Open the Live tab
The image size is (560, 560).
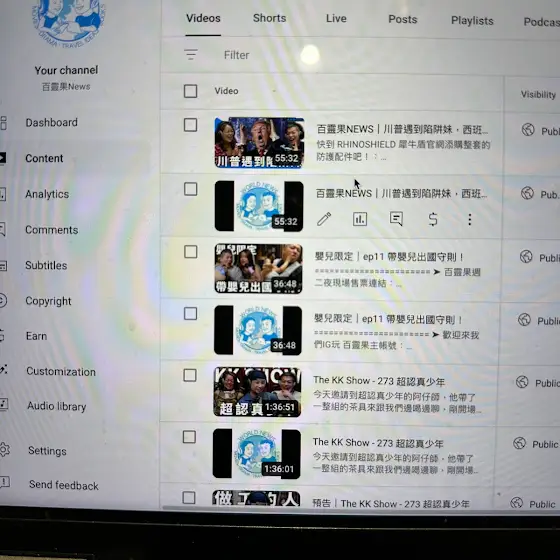point(336,19)
